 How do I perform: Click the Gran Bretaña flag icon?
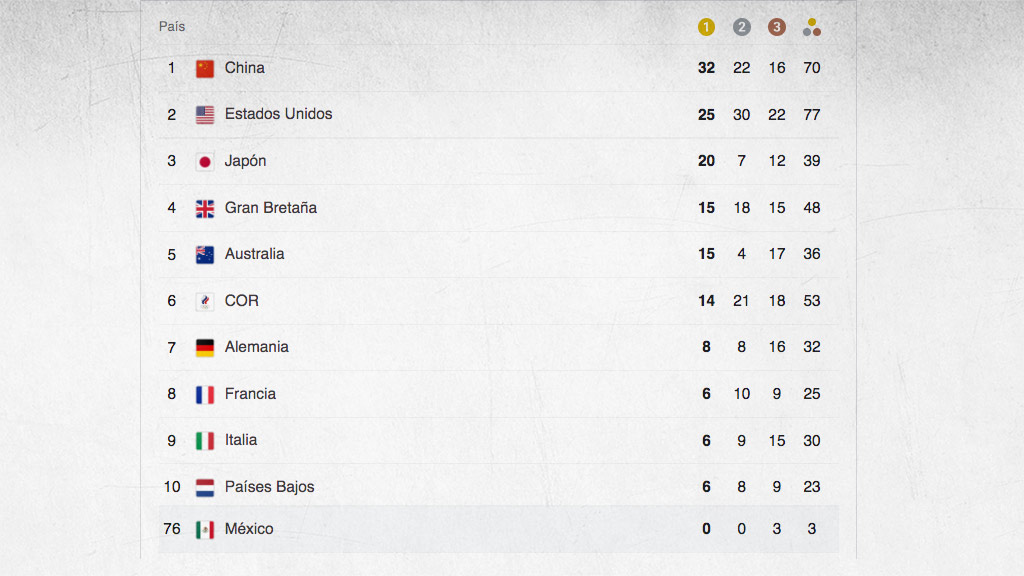205,208
